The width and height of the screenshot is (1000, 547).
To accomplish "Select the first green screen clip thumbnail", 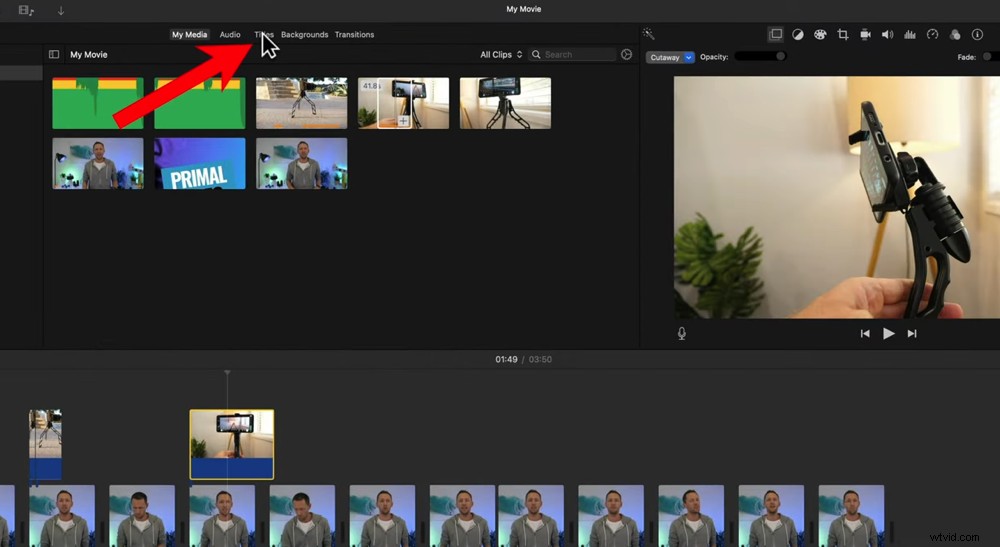I will (98, 103).
